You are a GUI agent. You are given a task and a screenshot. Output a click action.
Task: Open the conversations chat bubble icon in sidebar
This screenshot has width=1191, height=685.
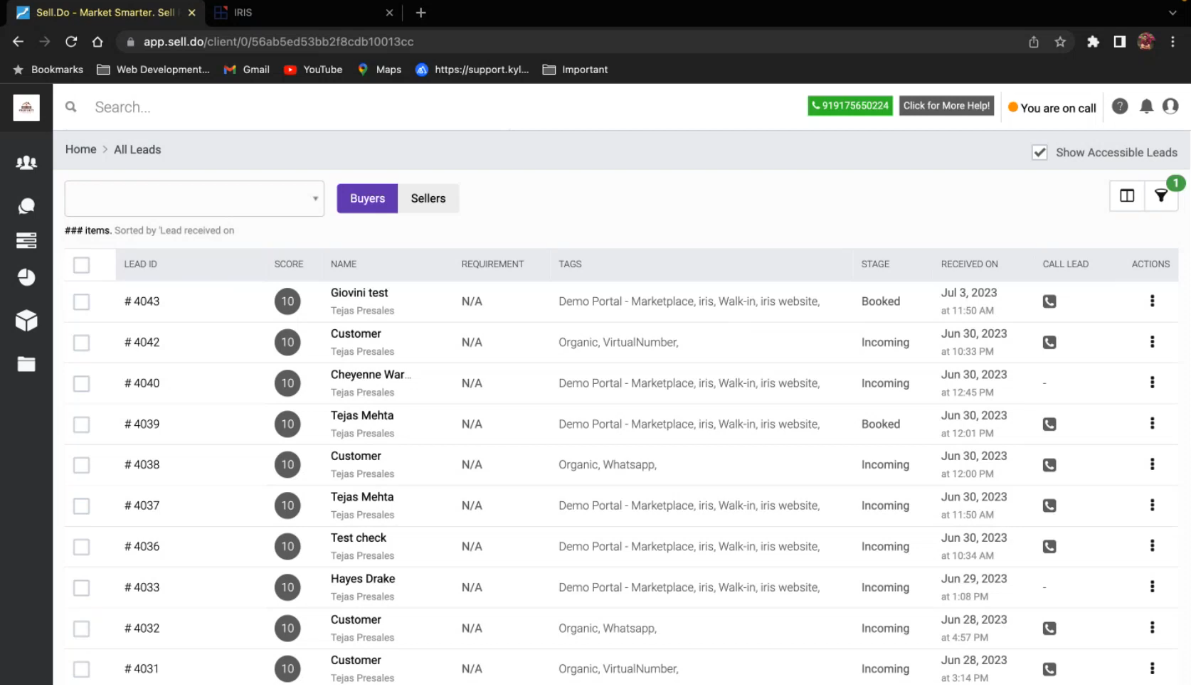[26, 206]
